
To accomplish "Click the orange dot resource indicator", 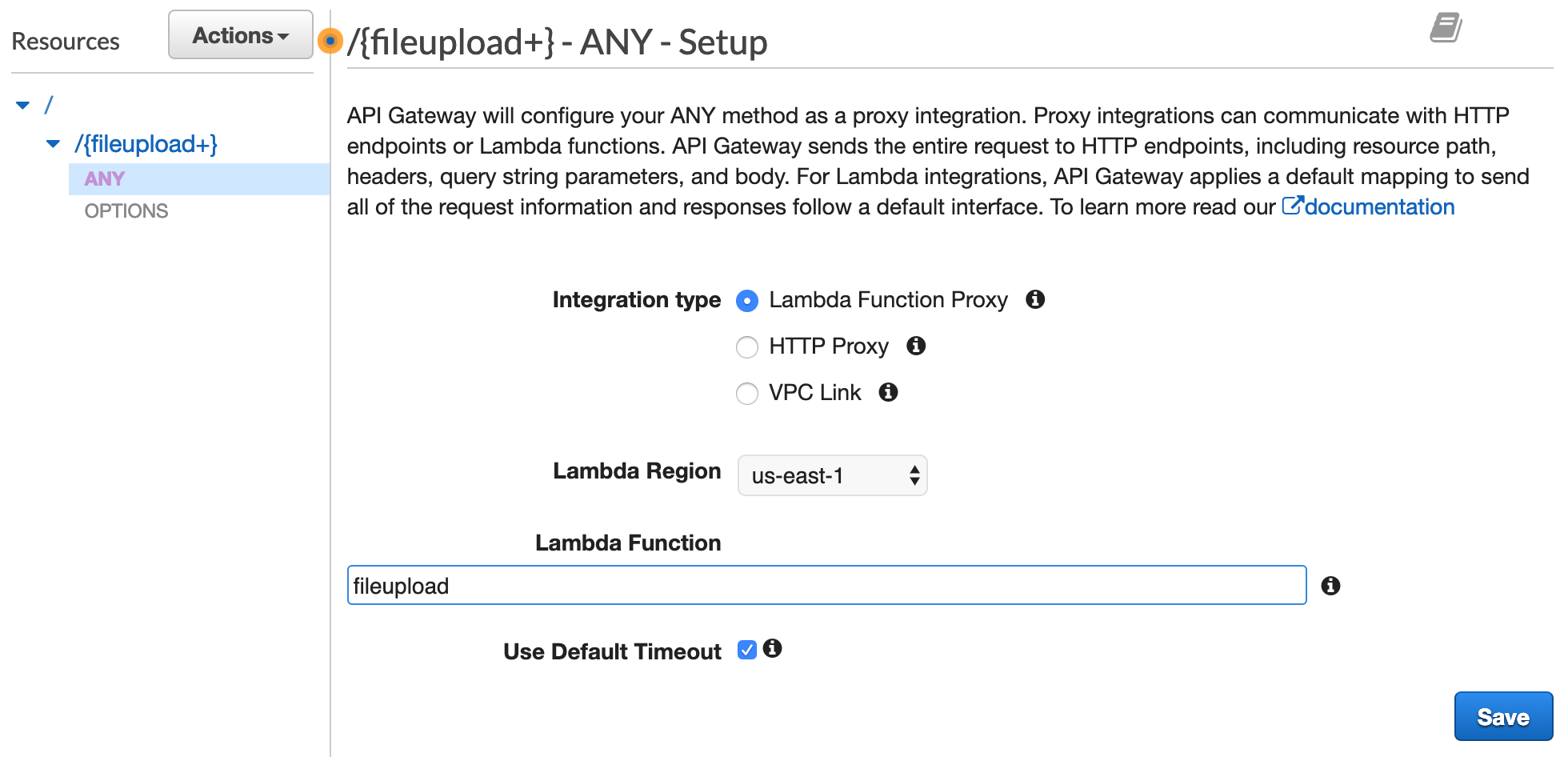I will (330, 40).
